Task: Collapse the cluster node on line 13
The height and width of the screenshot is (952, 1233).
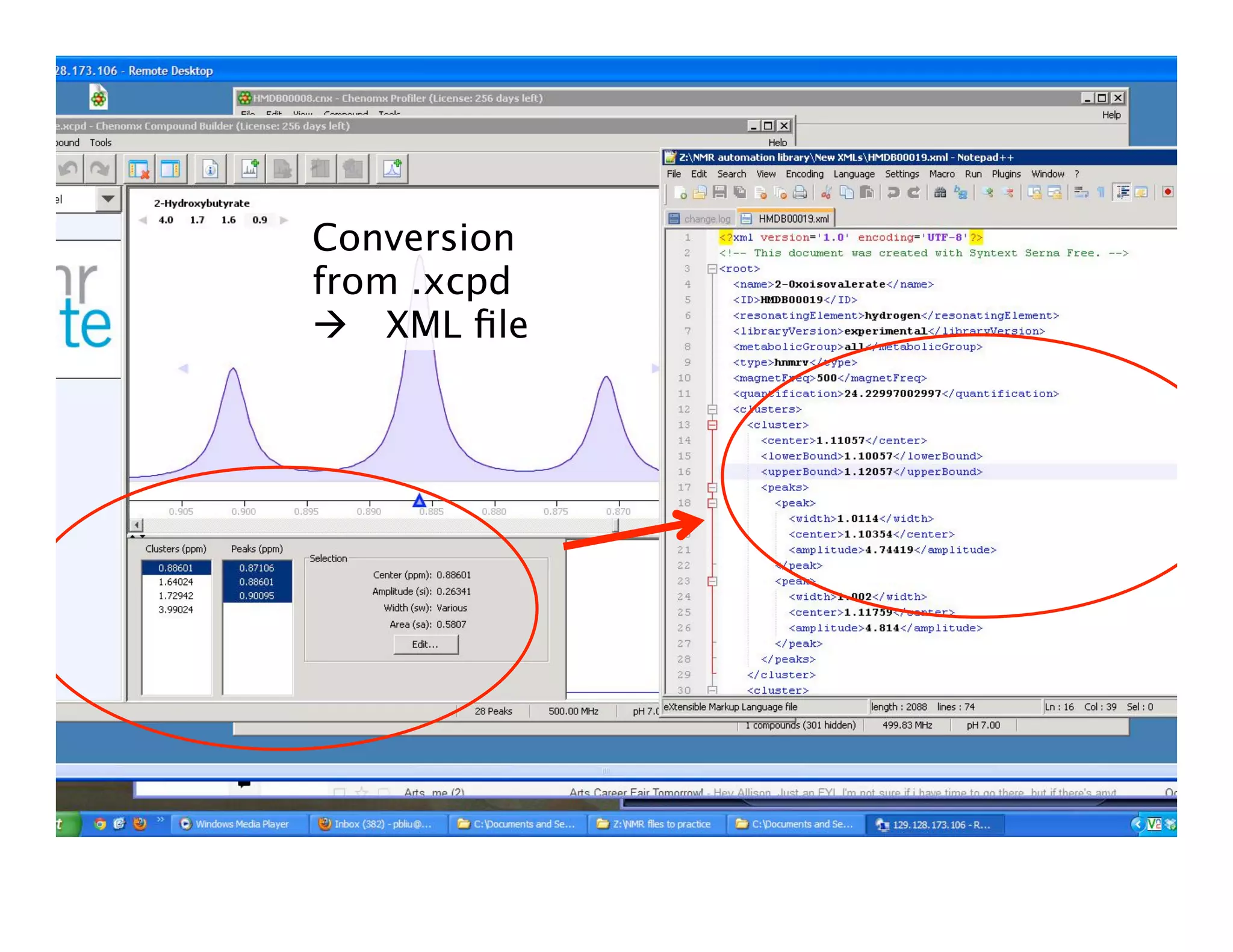Action: (x=712, y=425)
